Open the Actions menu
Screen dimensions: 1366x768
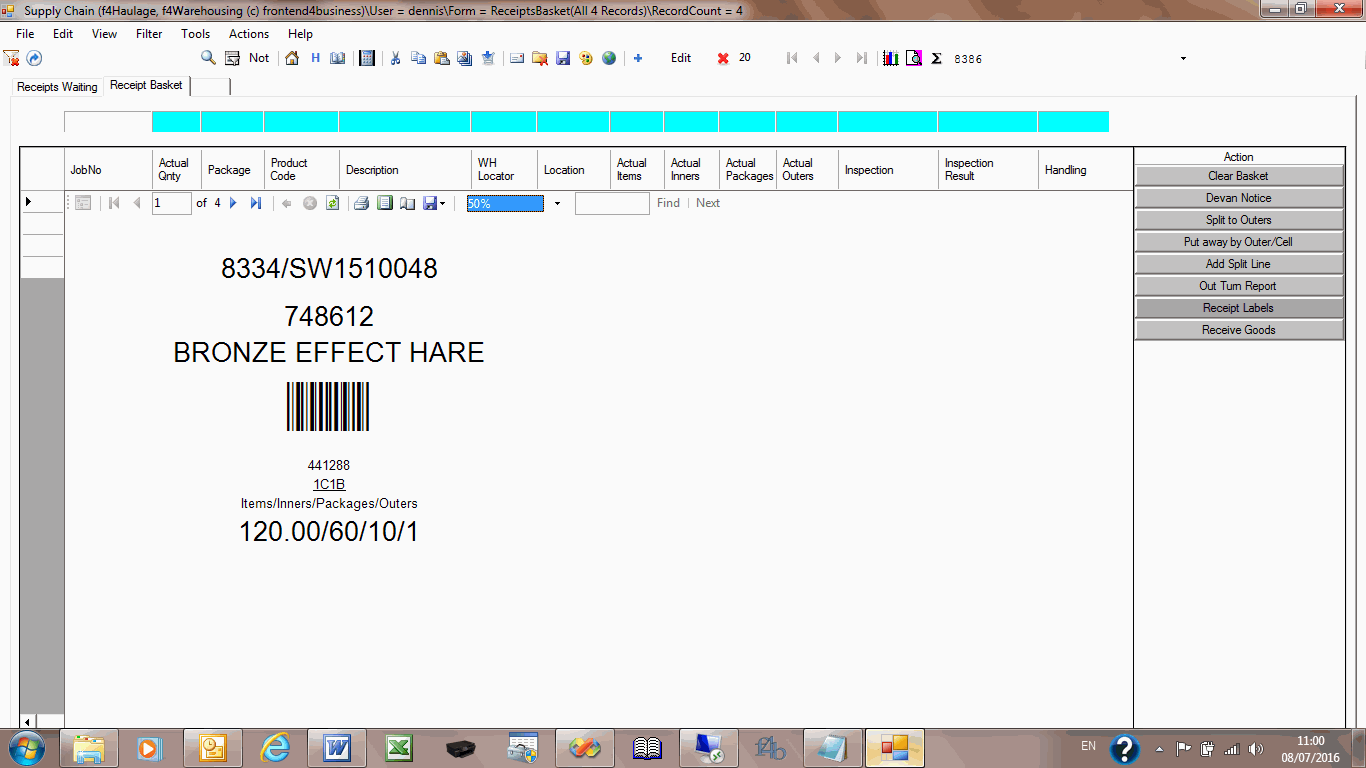coord(249,33)
